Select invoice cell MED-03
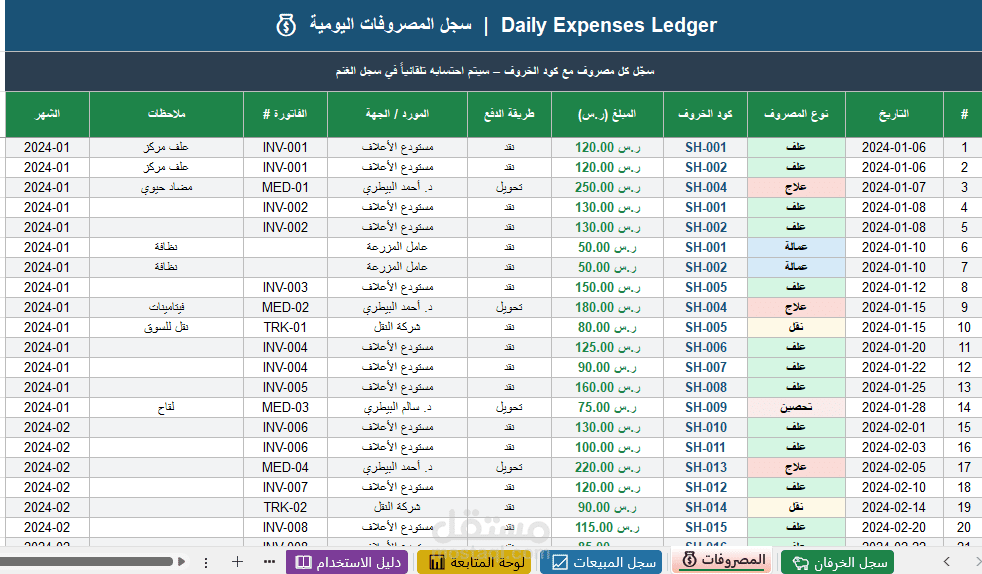Viewport: 982px width, 574px height. pos(285,407)
